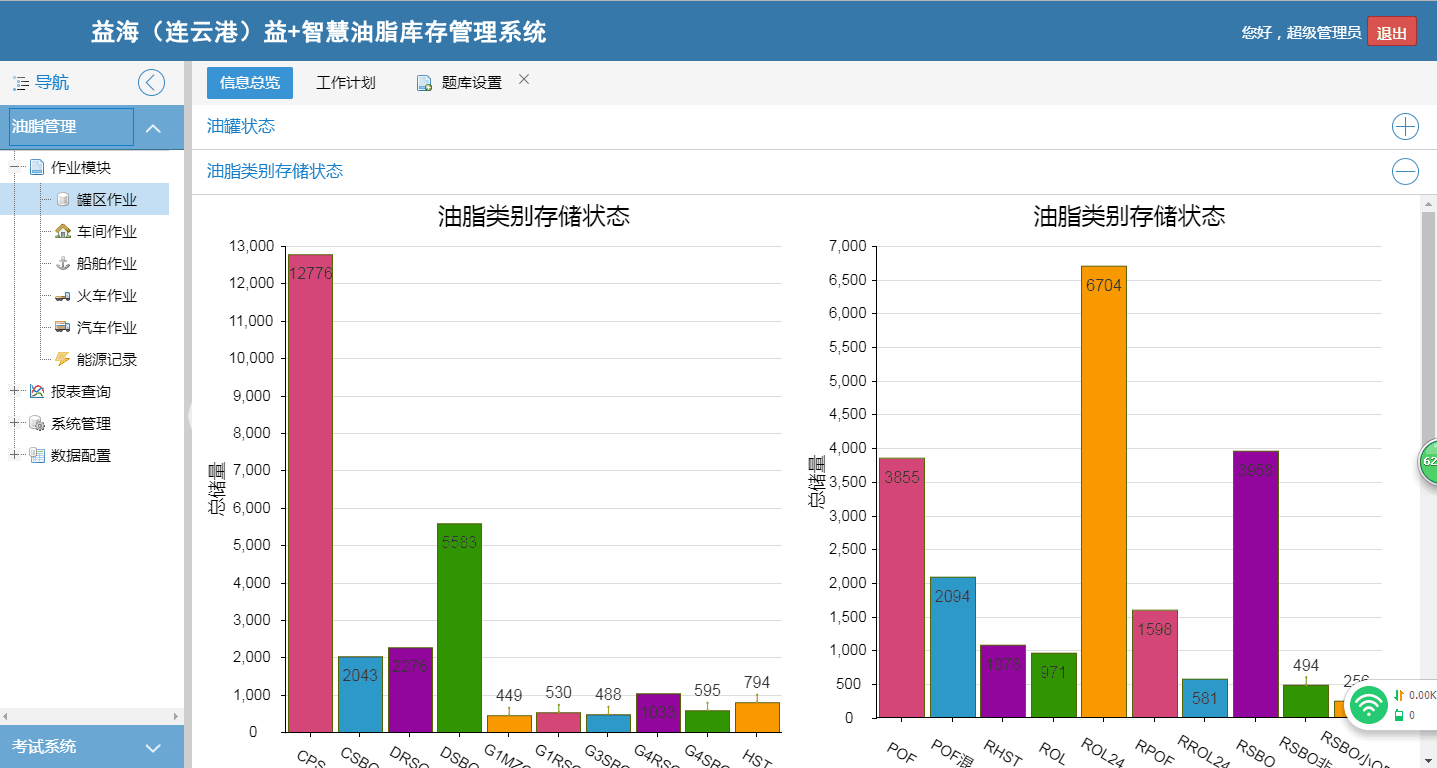Expand the 考试系统 accordion section

click(153, 747)
